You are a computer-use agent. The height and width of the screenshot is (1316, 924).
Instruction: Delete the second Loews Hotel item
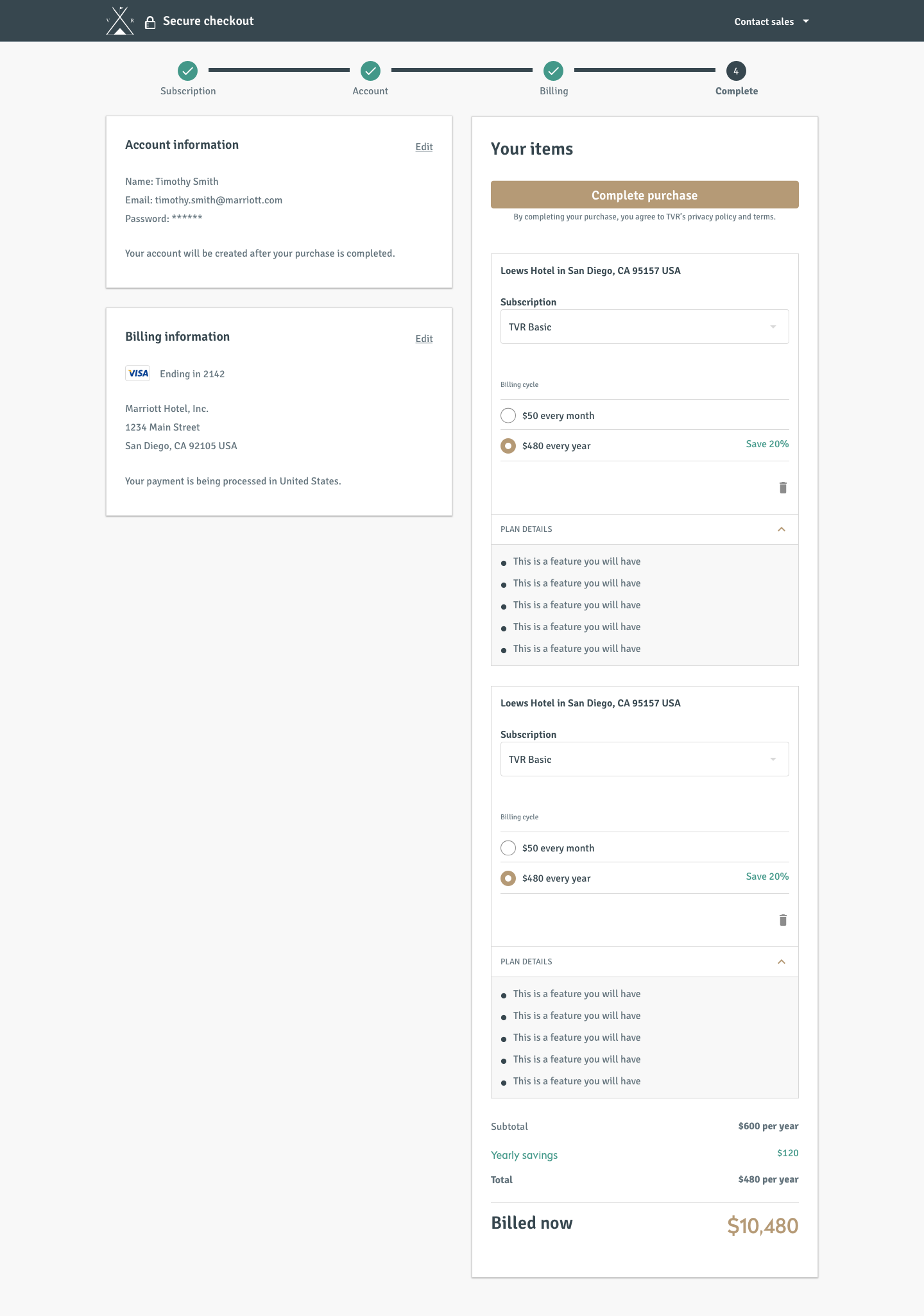(783, 920)
